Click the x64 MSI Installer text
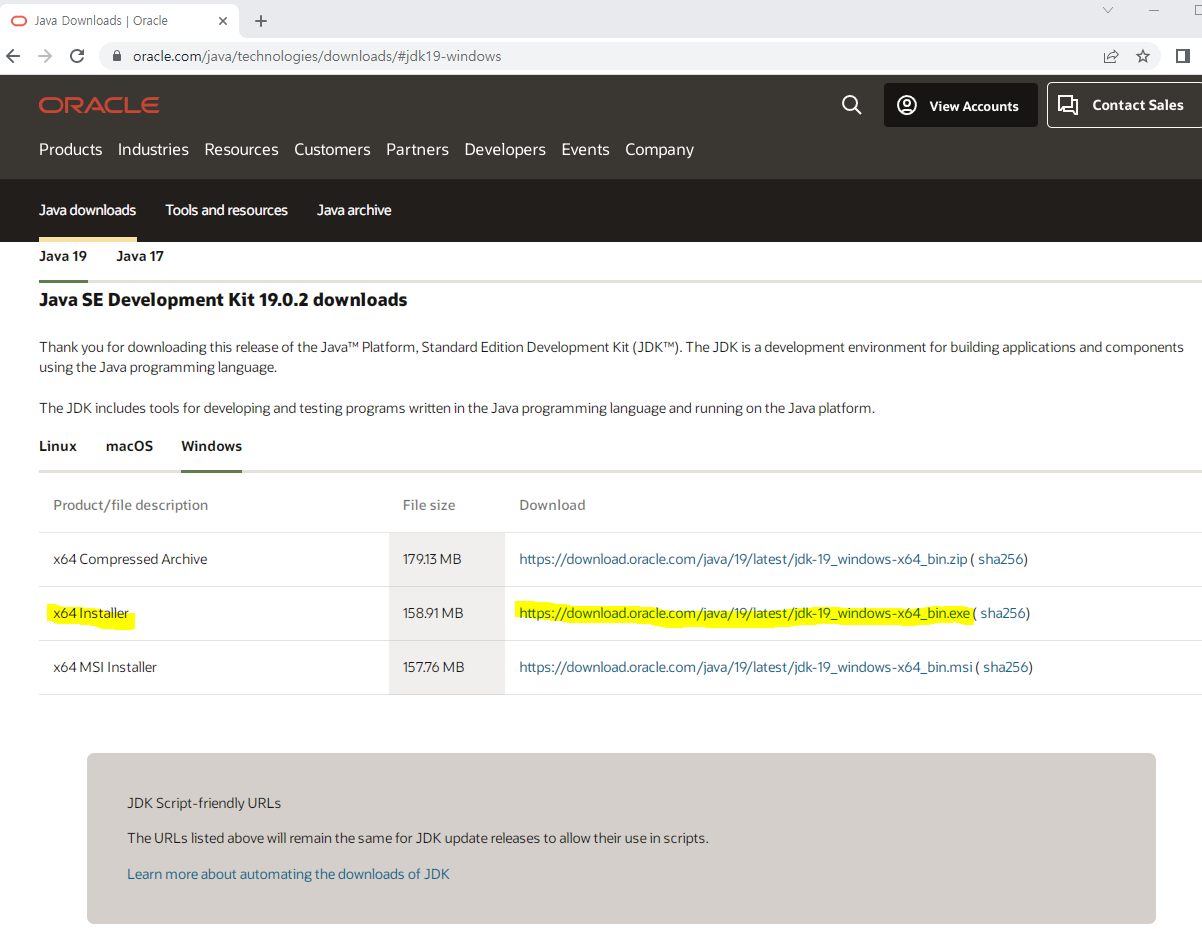The width and height of the screenshot is (1202, 929). point(105,667)
